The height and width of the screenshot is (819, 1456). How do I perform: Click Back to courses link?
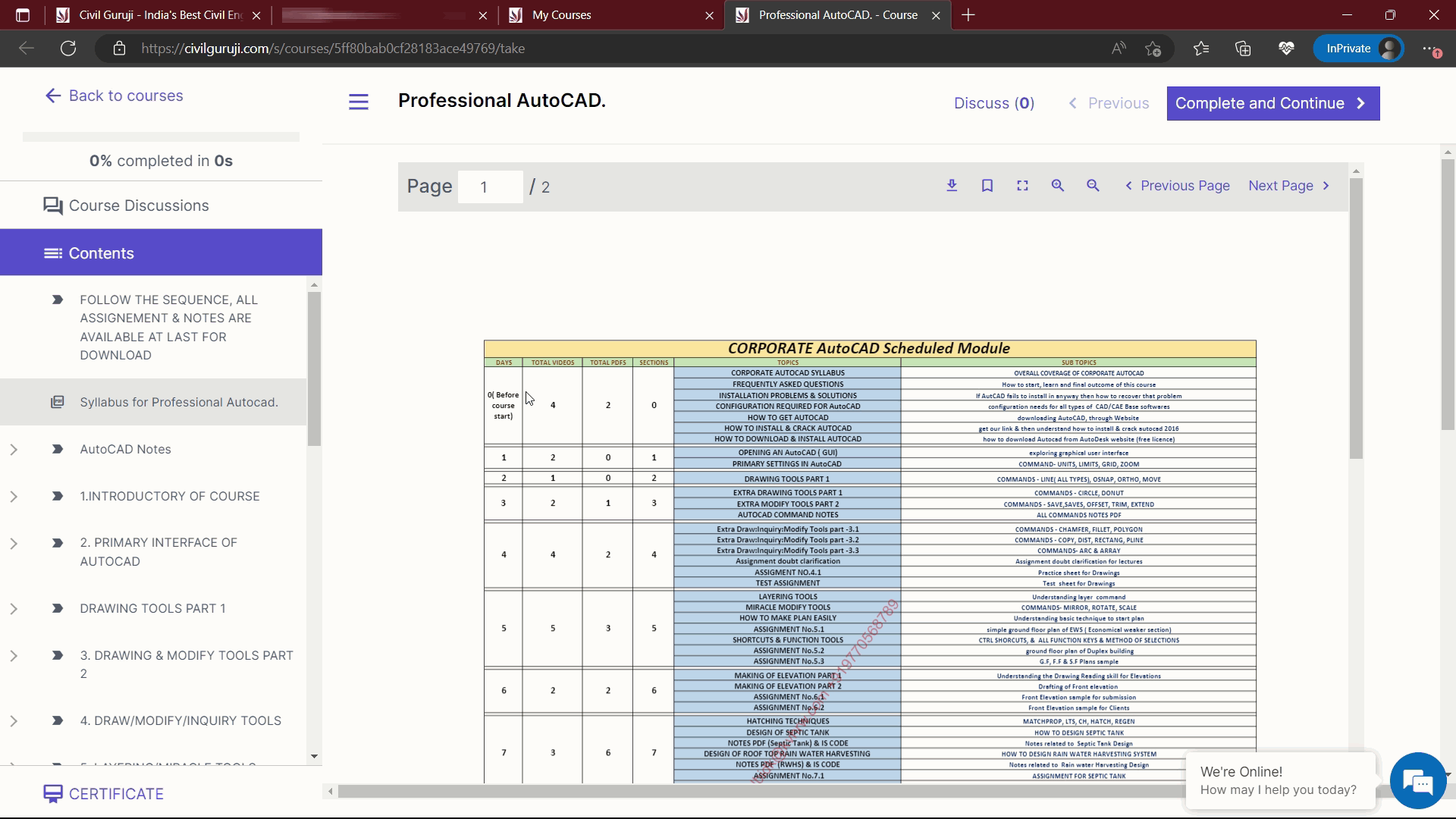tap(115, 96)
